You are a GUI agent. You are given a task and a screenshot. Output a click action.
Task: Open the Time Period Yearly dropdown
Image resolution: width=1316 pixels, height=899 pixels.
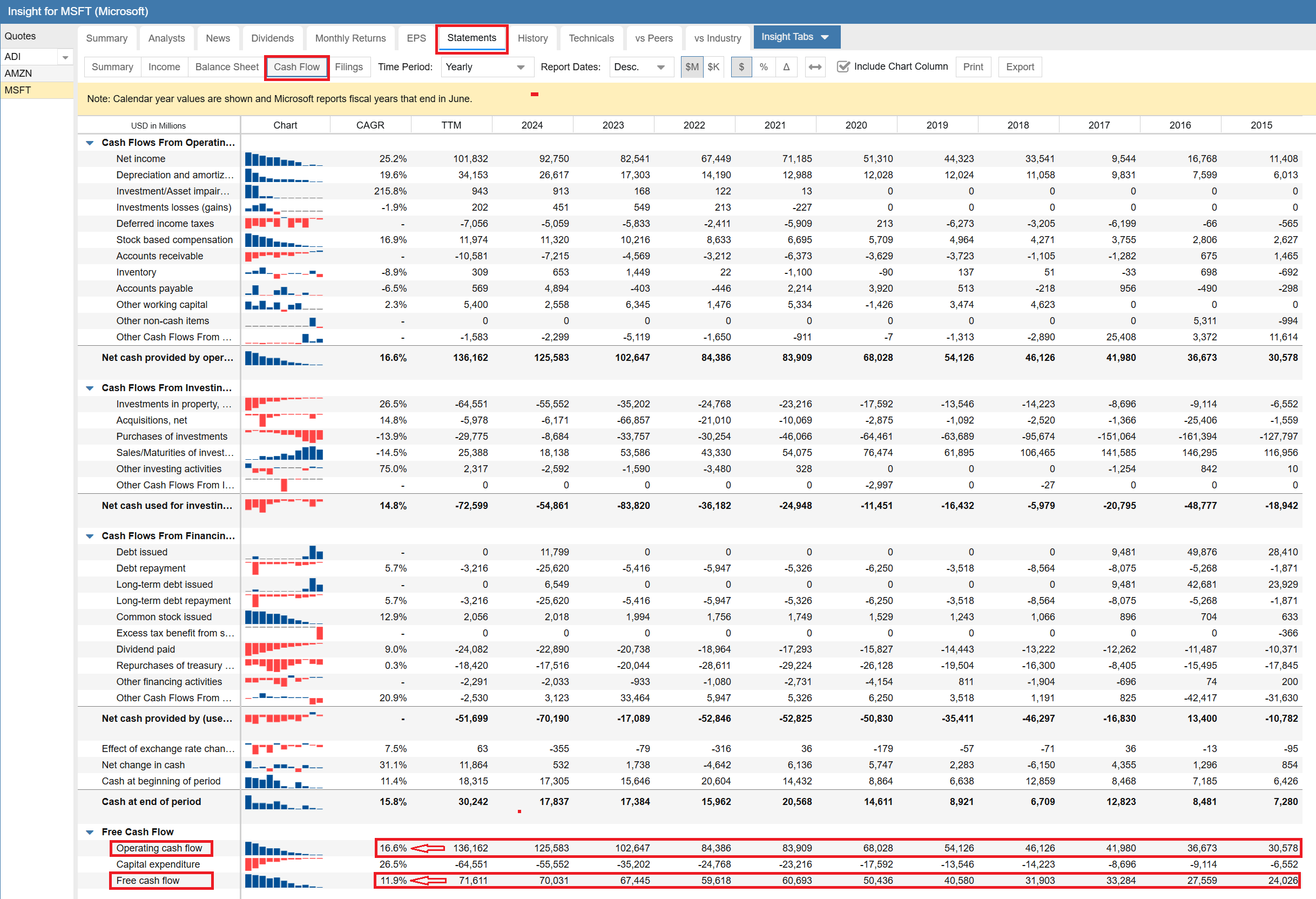[x=485, y=67]
